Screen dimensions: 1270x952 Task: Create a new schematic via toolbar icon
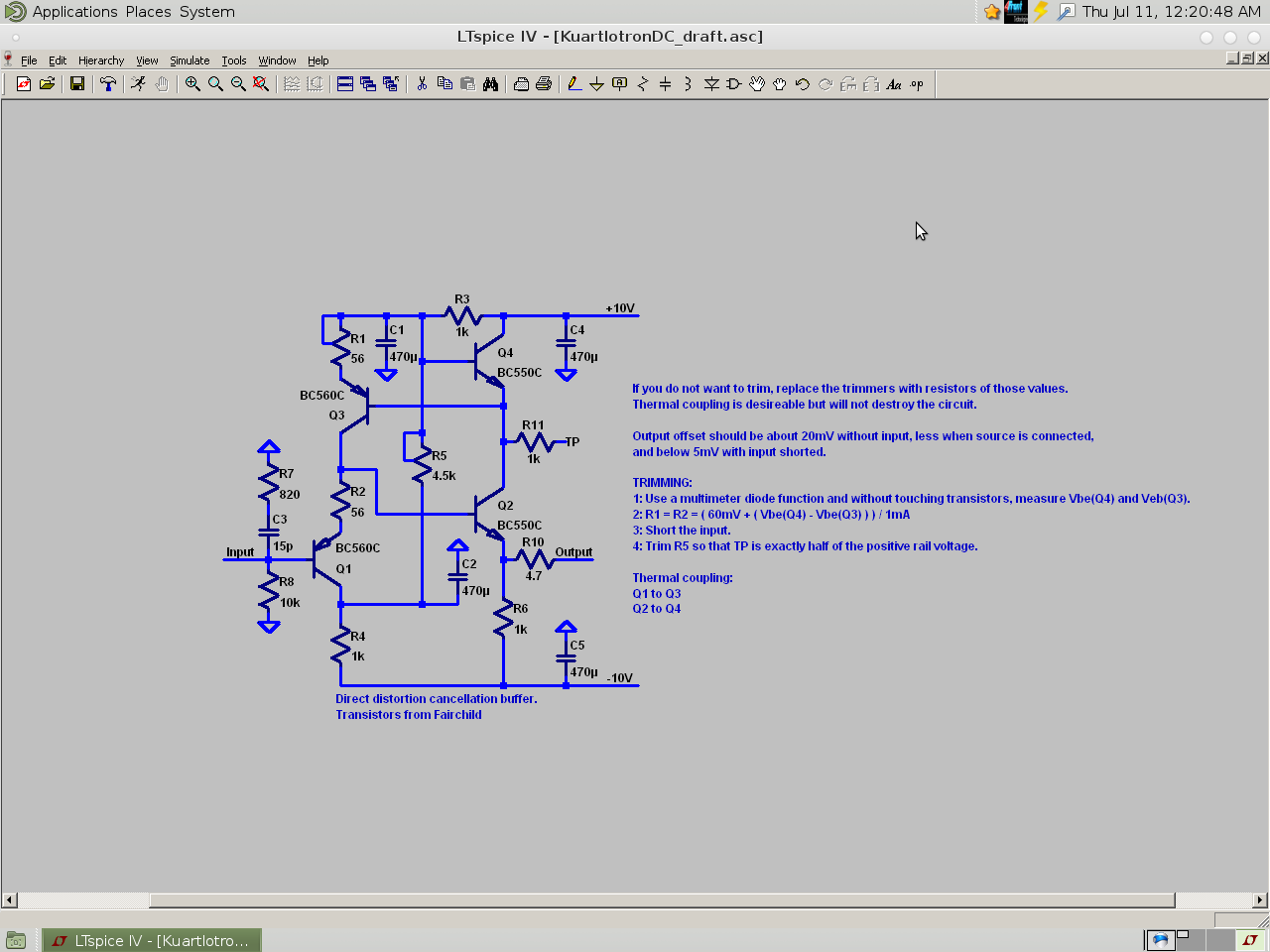[x=24, y=84]
